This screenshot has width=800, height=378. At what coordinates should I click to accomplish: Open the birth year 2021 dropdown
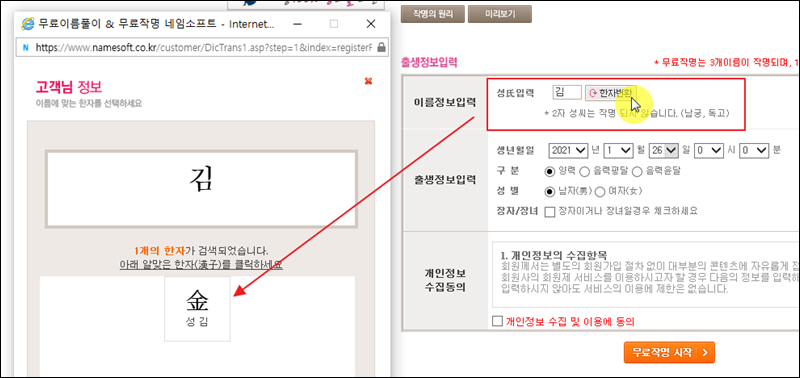pyautogui.click(x=569, y=150)
